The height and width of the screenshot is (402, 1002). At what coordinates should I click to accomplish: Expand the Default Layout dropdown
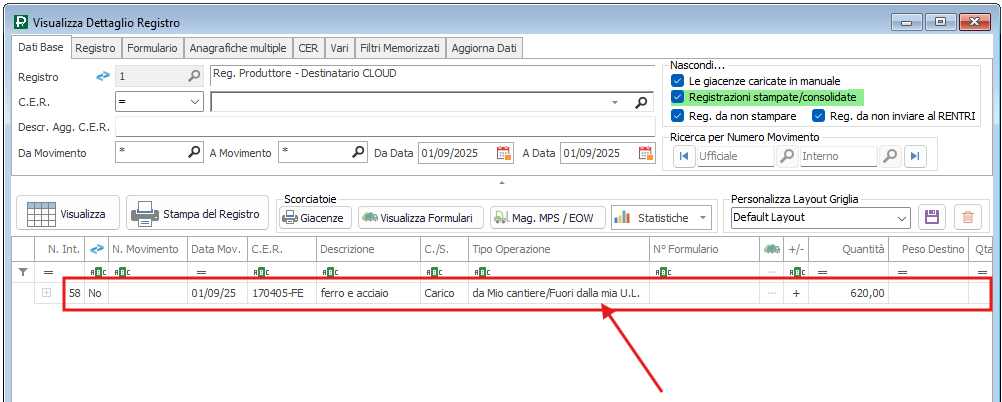click(902, 217)
